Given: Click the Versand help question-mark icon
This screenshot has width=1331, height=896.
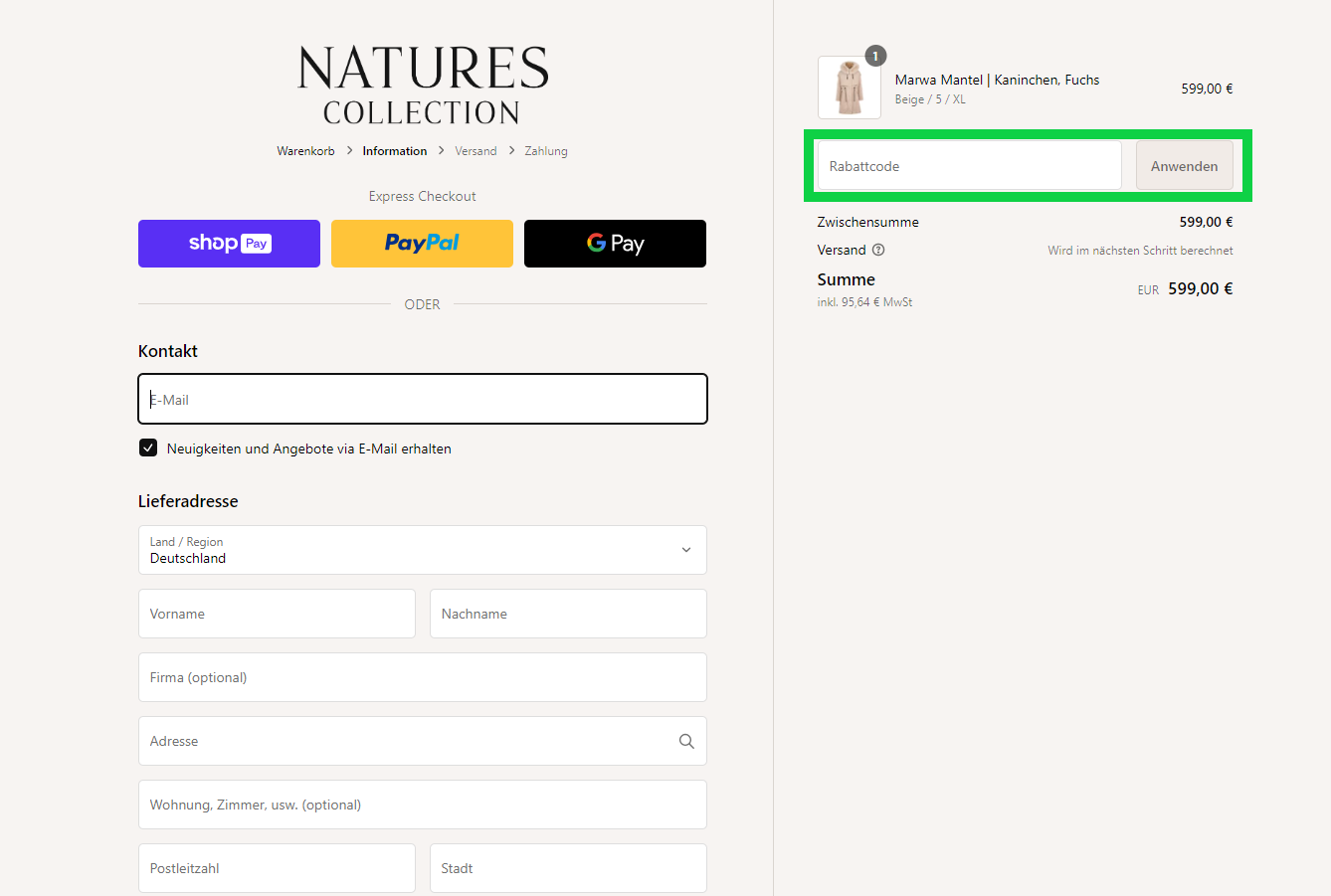Looking at the screenshot, I should (878, 250).
